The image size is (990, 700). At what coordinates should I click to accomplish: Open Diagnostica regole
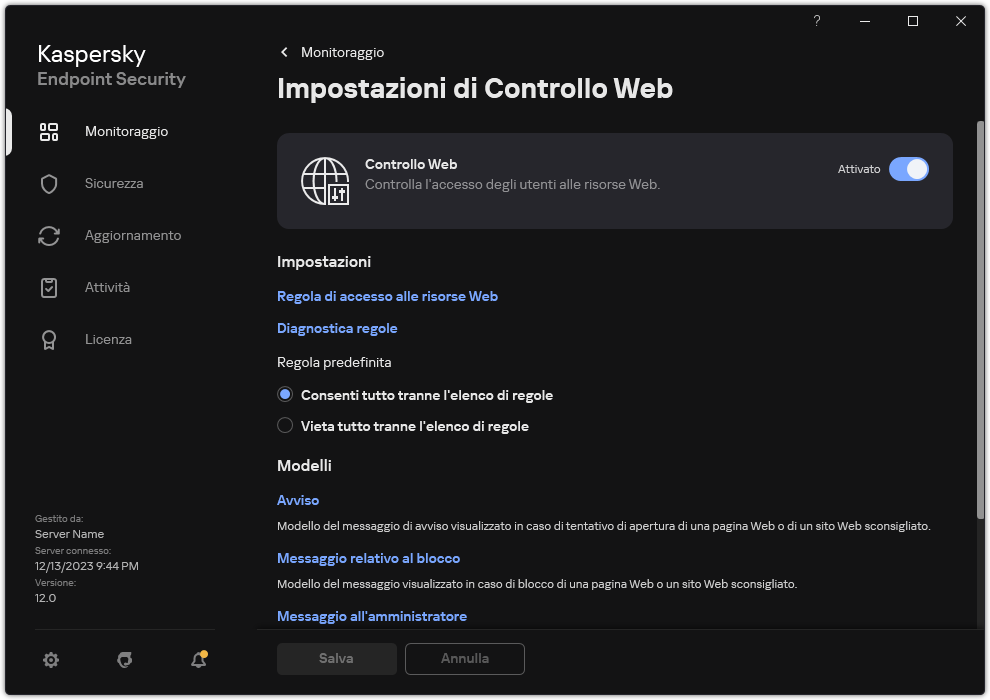click(x=337, y=328)
